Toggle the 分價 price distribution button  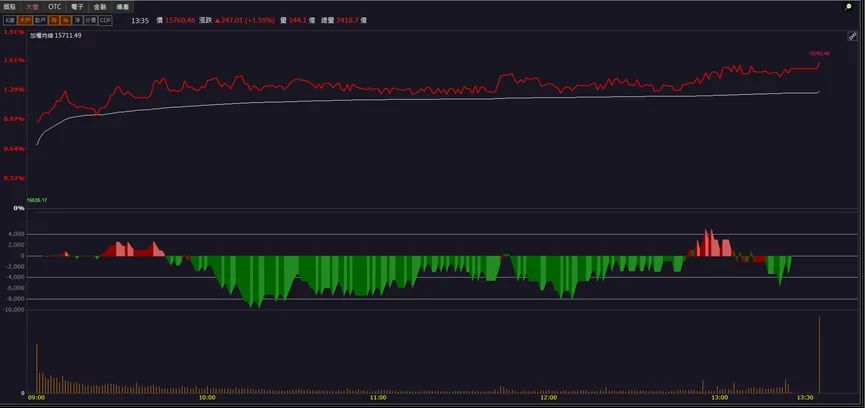(x=90, y=20)
